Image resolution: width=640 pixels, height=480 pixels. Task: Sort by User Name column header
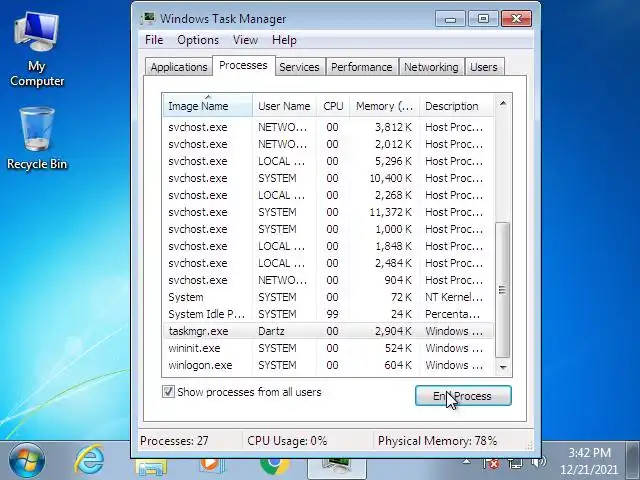(284, 106)
